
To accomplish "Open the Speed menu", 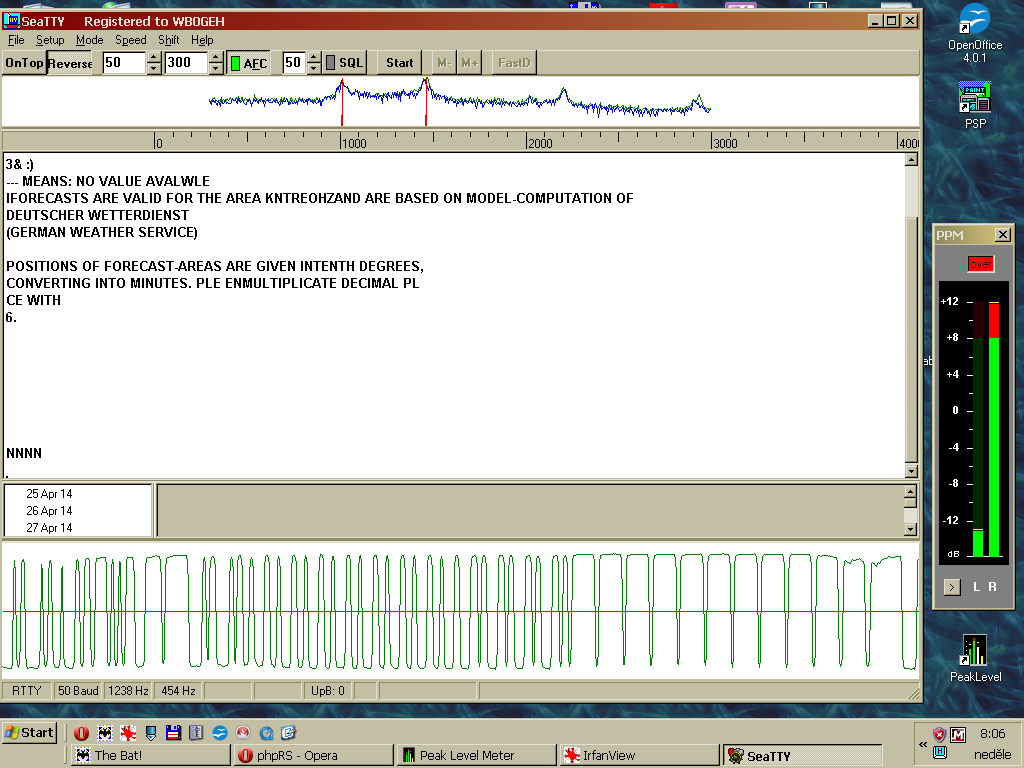I will [131, 40].
